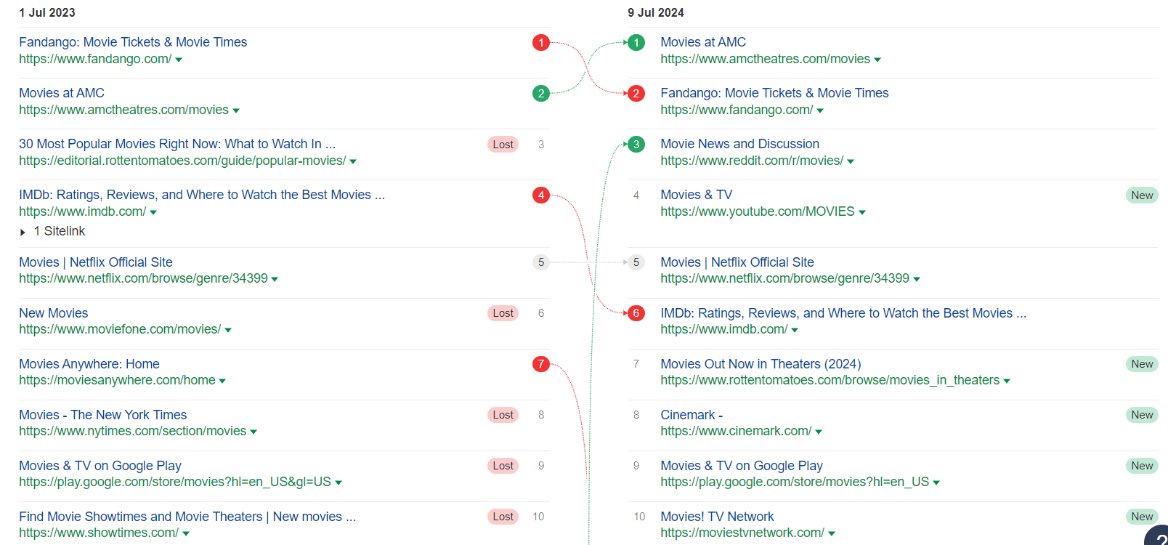The width and height of the screenshot is (1168, 545).
Task: Click the 9 Jul 2024 date heading
Action: click(656, 13)
